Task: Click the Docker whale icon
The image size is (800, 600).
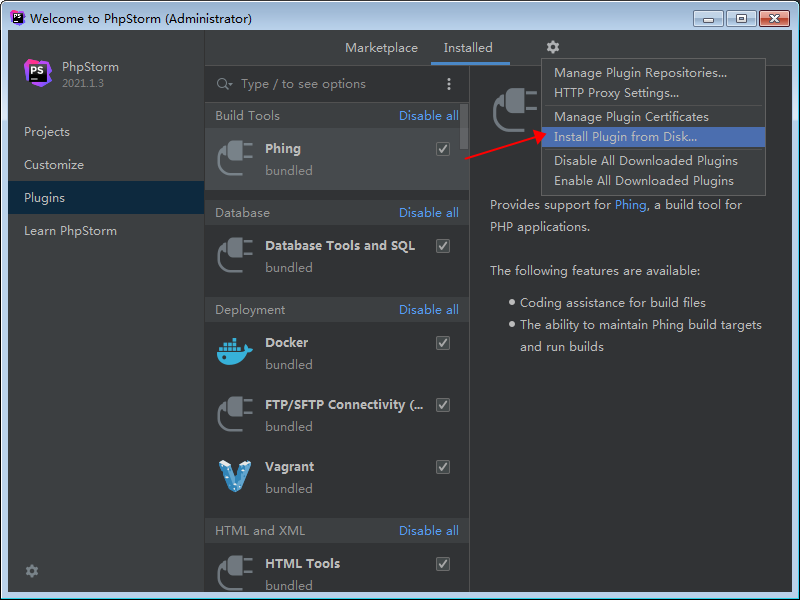Action: [235, 352]
